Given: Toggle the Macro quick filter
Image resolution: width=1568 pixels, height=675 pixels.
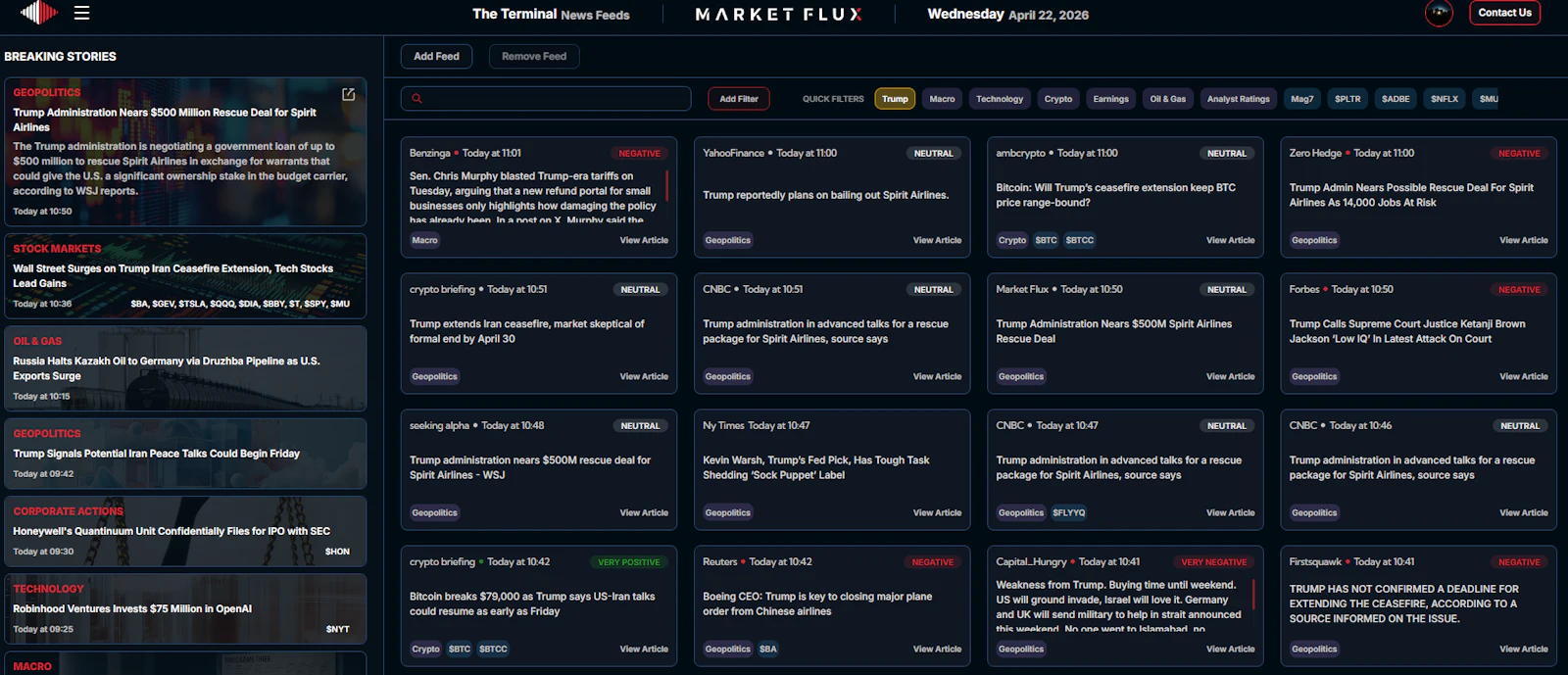Looking at the screenshot, I should 942,99.
